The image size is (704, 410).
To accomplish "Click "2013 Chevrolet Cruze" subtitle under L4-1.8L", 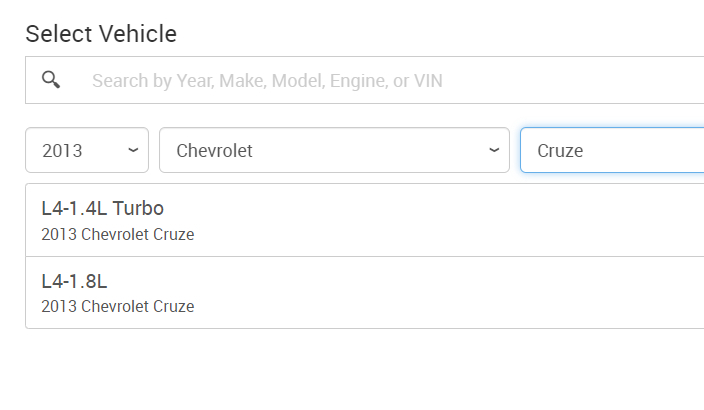I will point(117,307).
